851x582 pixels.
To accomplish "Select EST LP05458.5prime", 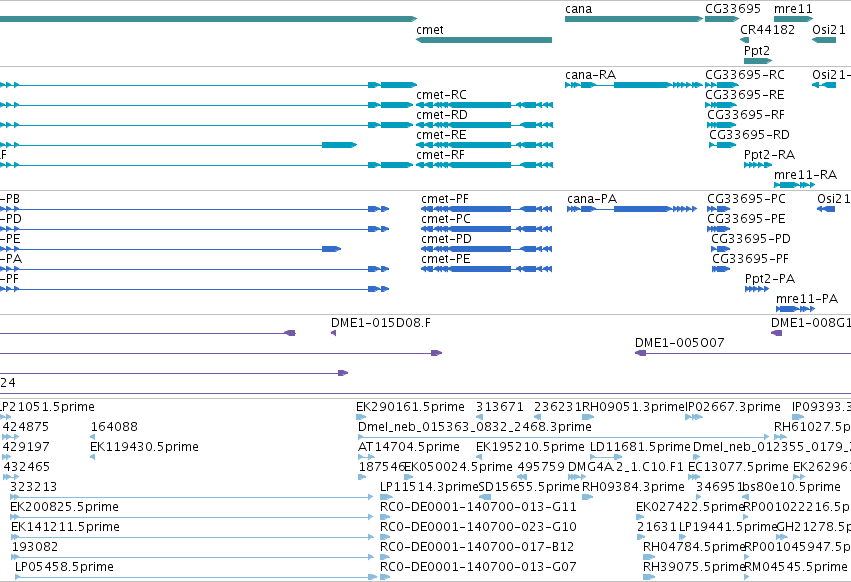I will tap(195, 577).
